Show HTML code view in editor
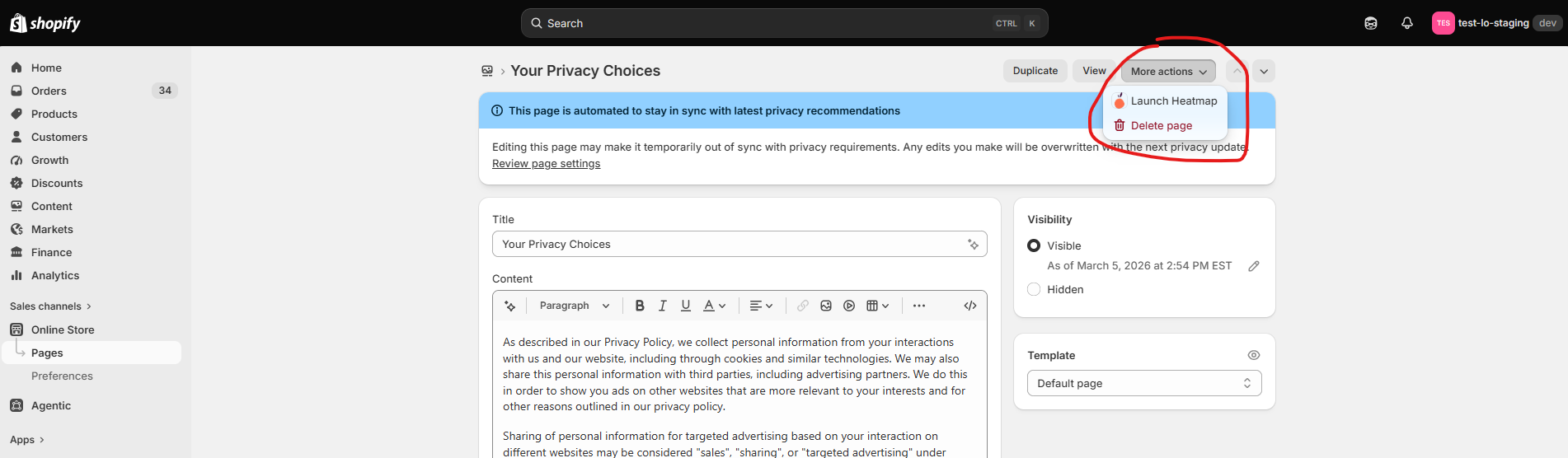Viewport: 1568px width, 458px height. 970,306
